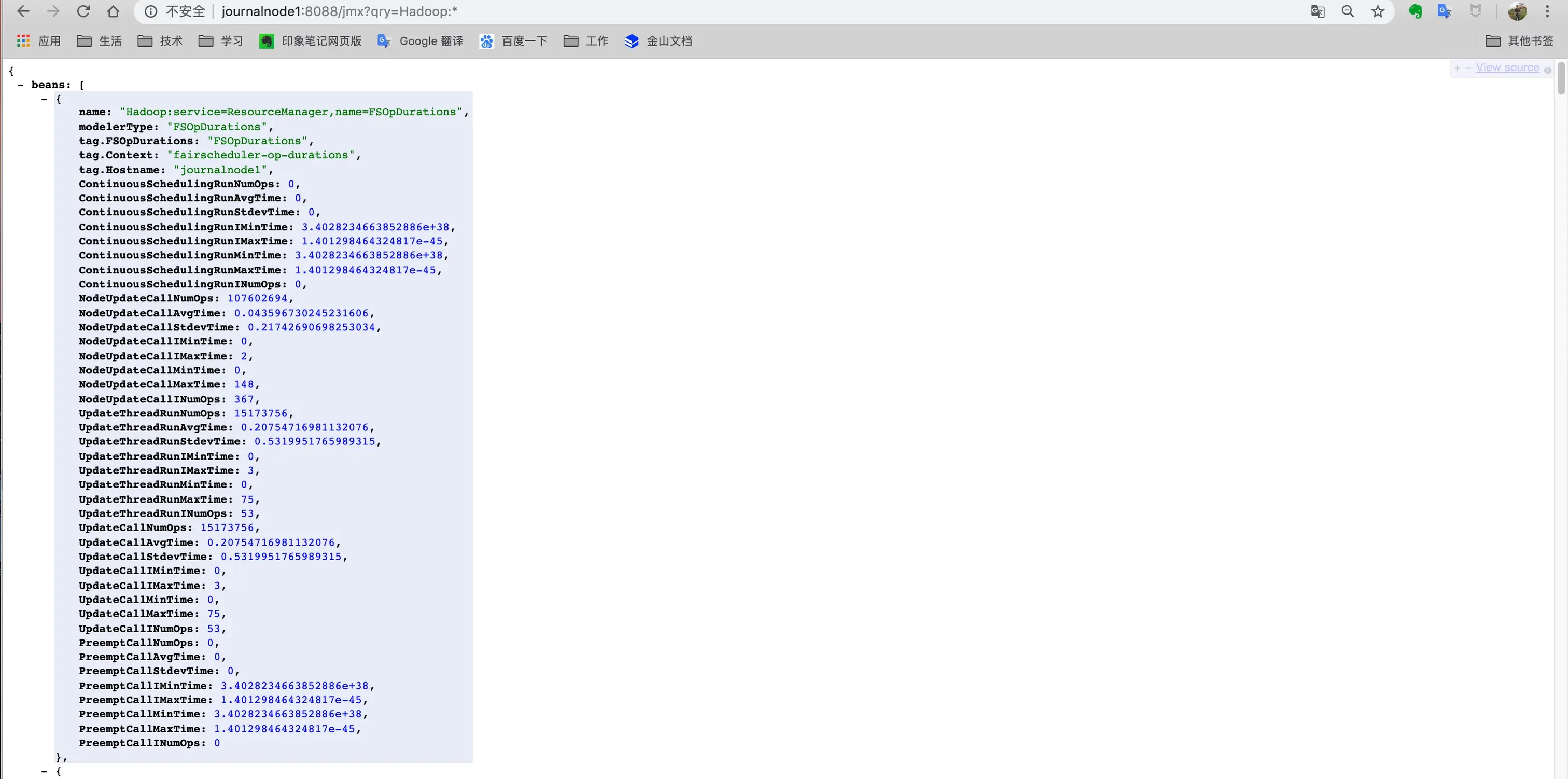
Task: Open Chrome three-dot menu
Action: click(x=1547, y=11)
